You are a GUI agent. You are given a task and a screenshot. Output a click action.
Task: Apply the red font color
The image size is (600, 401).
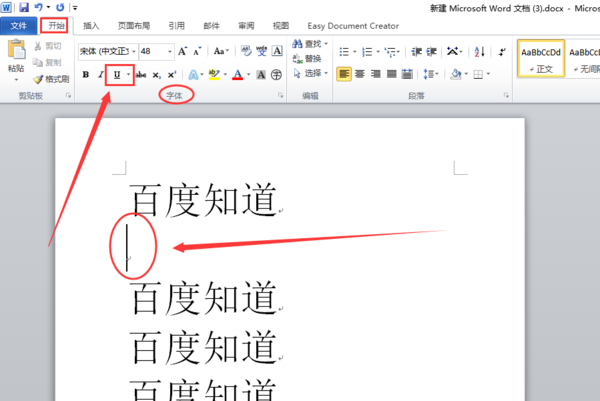pyautogui.click(x=238, y=75)
